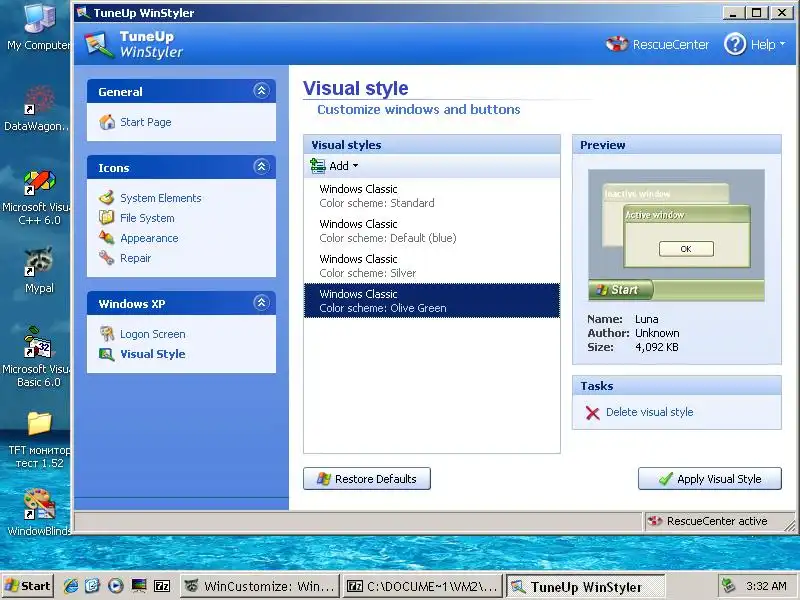Open the RescueCenter text link

click(671, 44)
